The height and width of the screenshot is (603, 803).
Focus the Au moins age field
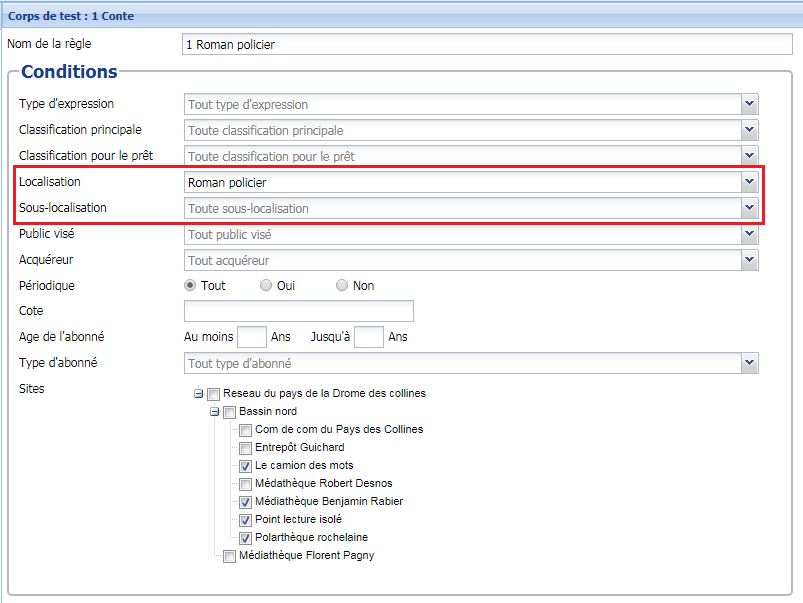click(252, 337)
